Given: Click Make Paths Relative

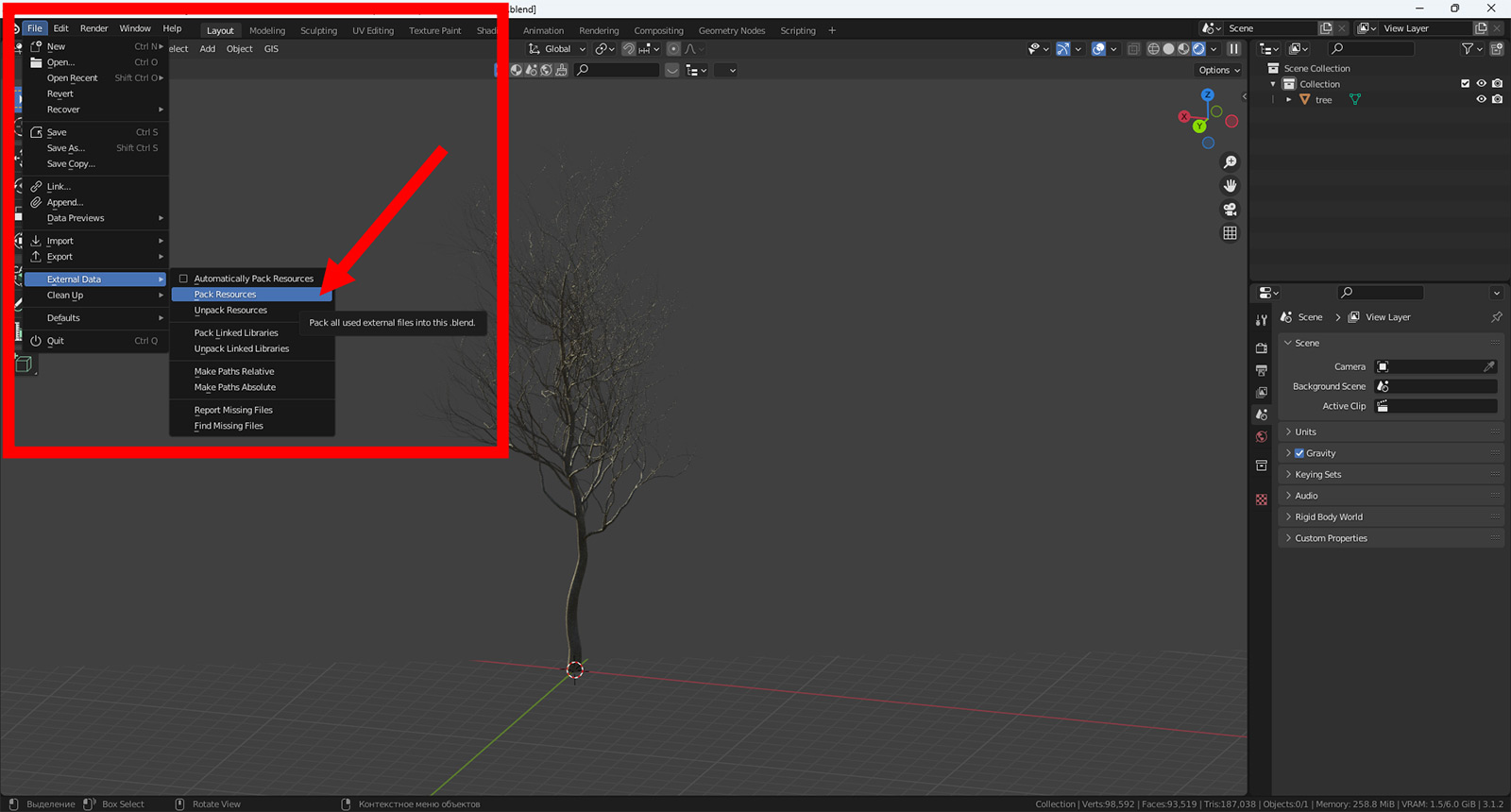Looking at the screenshot, I should pos(234,372).
